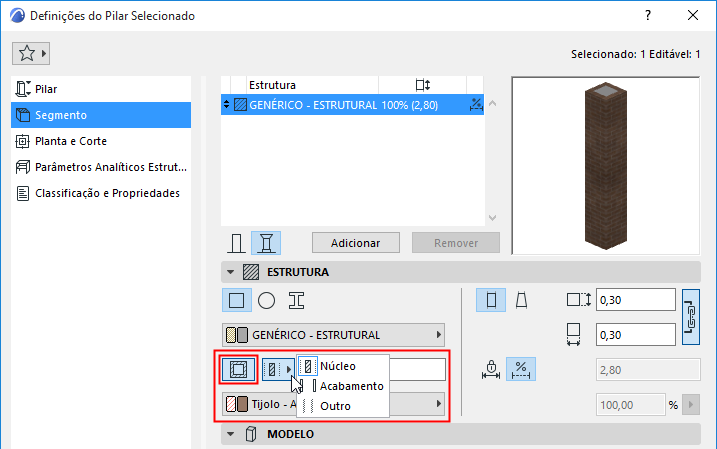Viewport: 717px width, 449px height.
Task: Select the uniform straight segment icon
Action: pyautogui.click(x=492, y=299)
